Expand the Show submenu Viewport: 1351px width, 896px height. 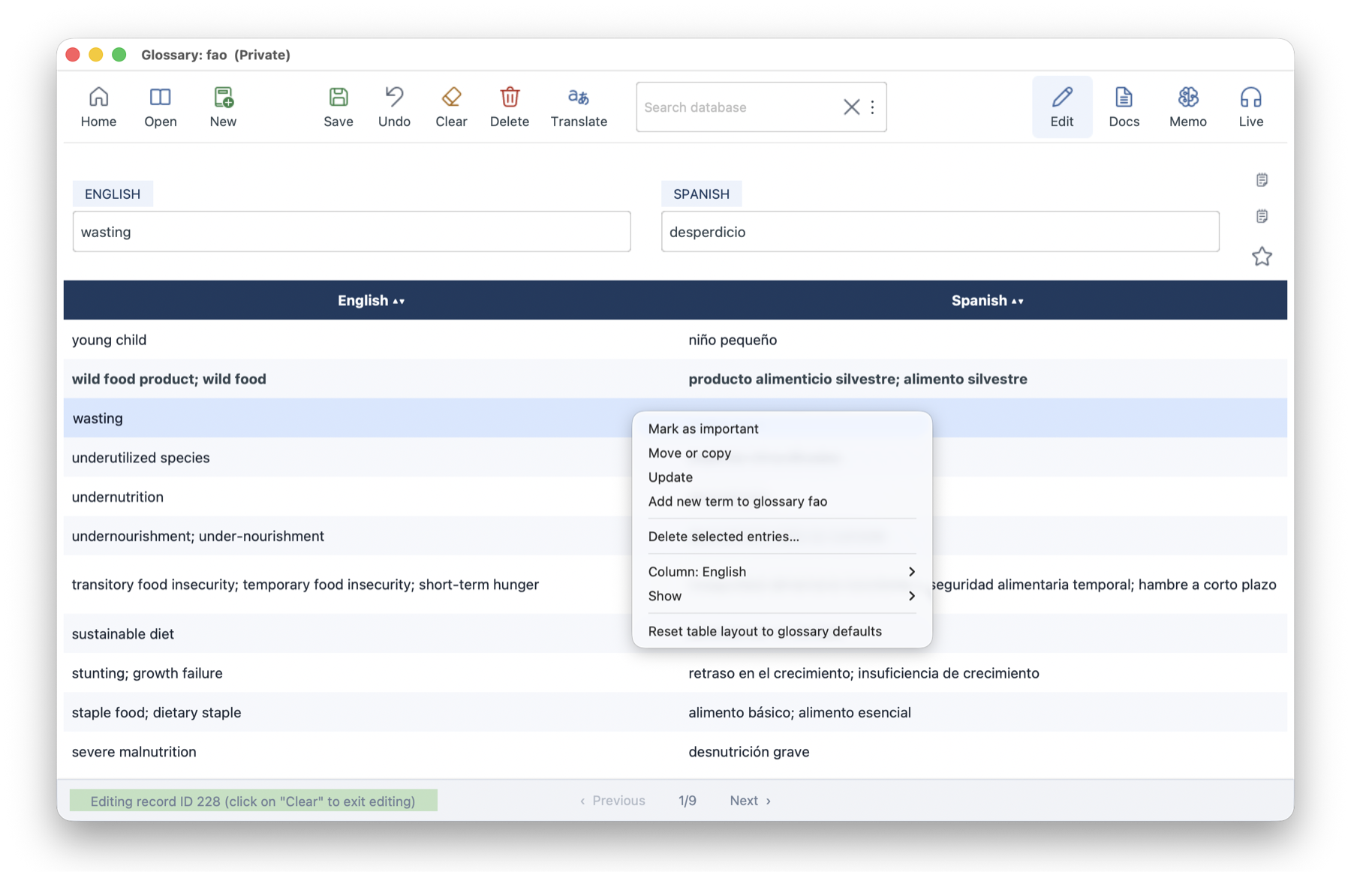(x=782, y=596)
